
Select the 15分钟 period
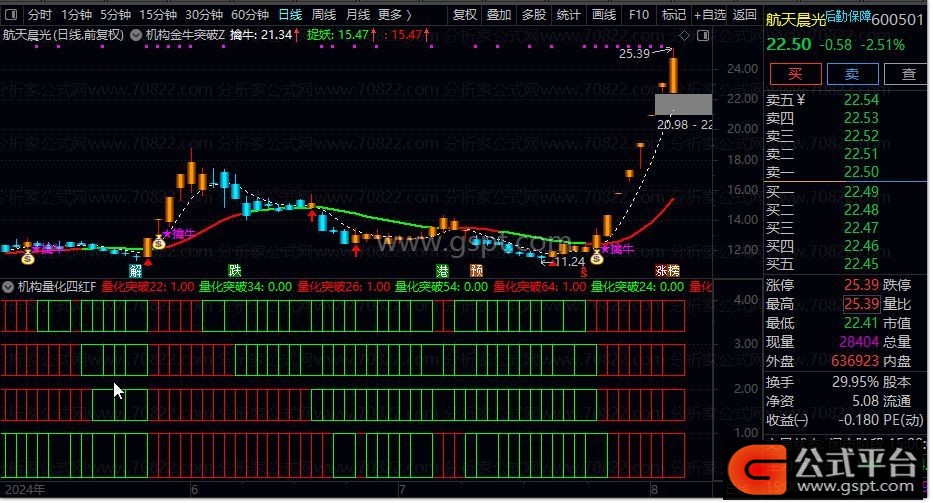coord(158,14)
